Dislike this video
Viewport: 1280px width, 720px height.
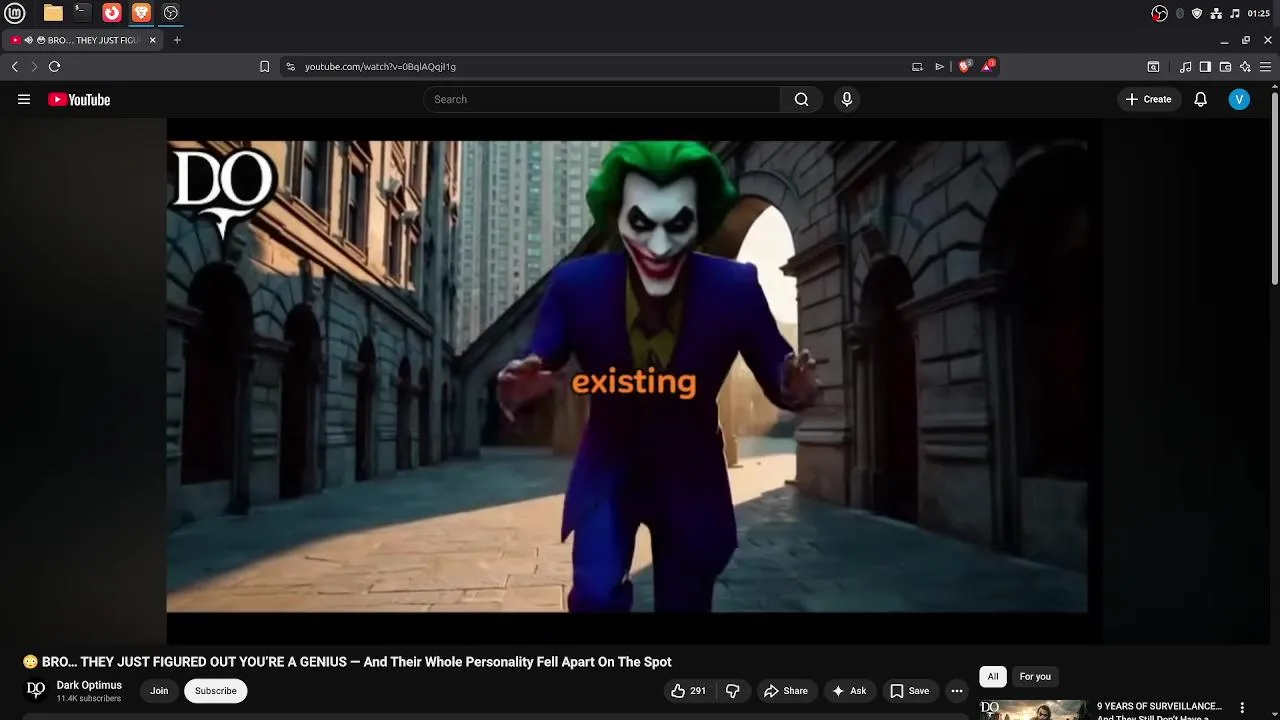pyautogui.click(x=733, y=690)
